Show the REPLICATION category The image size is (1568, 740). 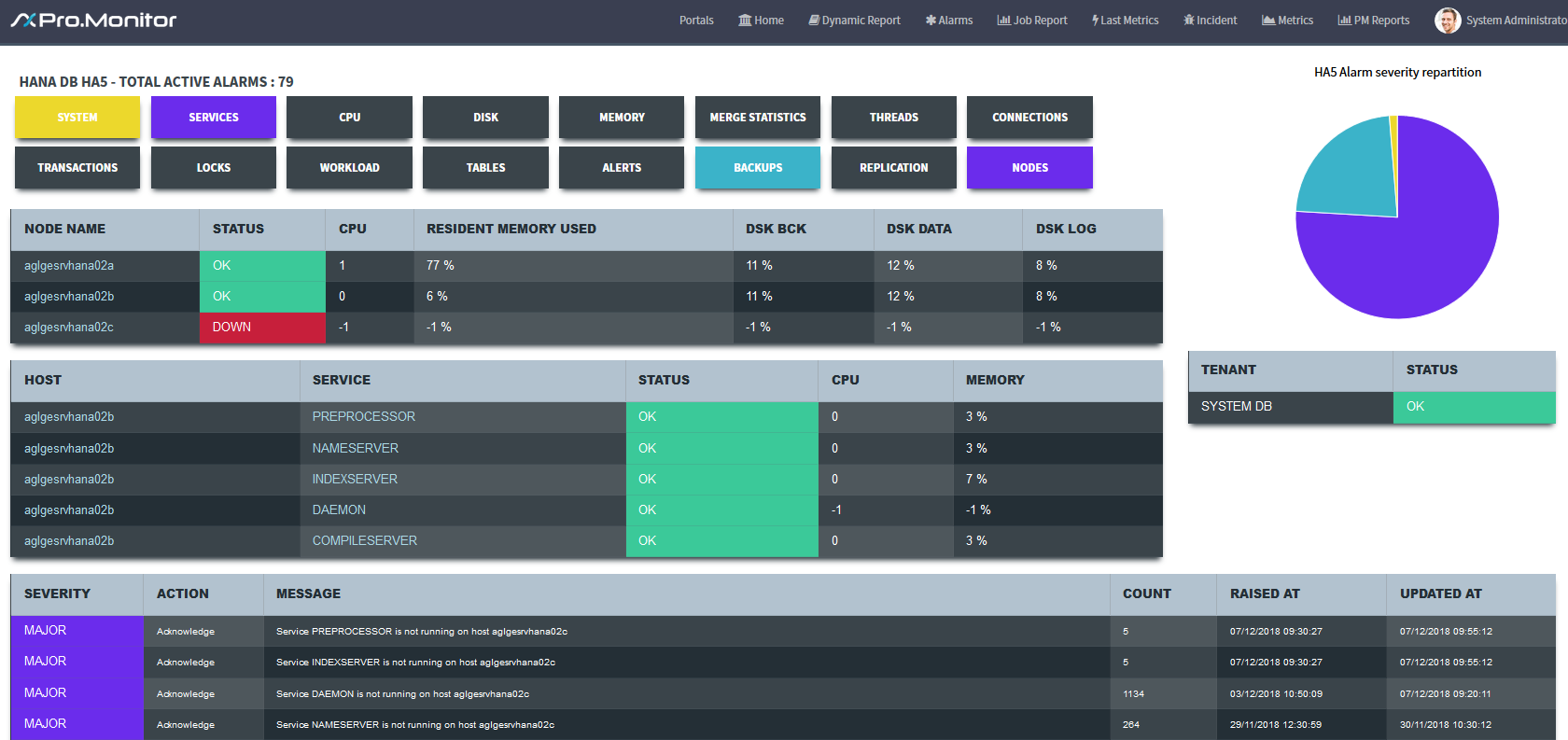point(894,168)
